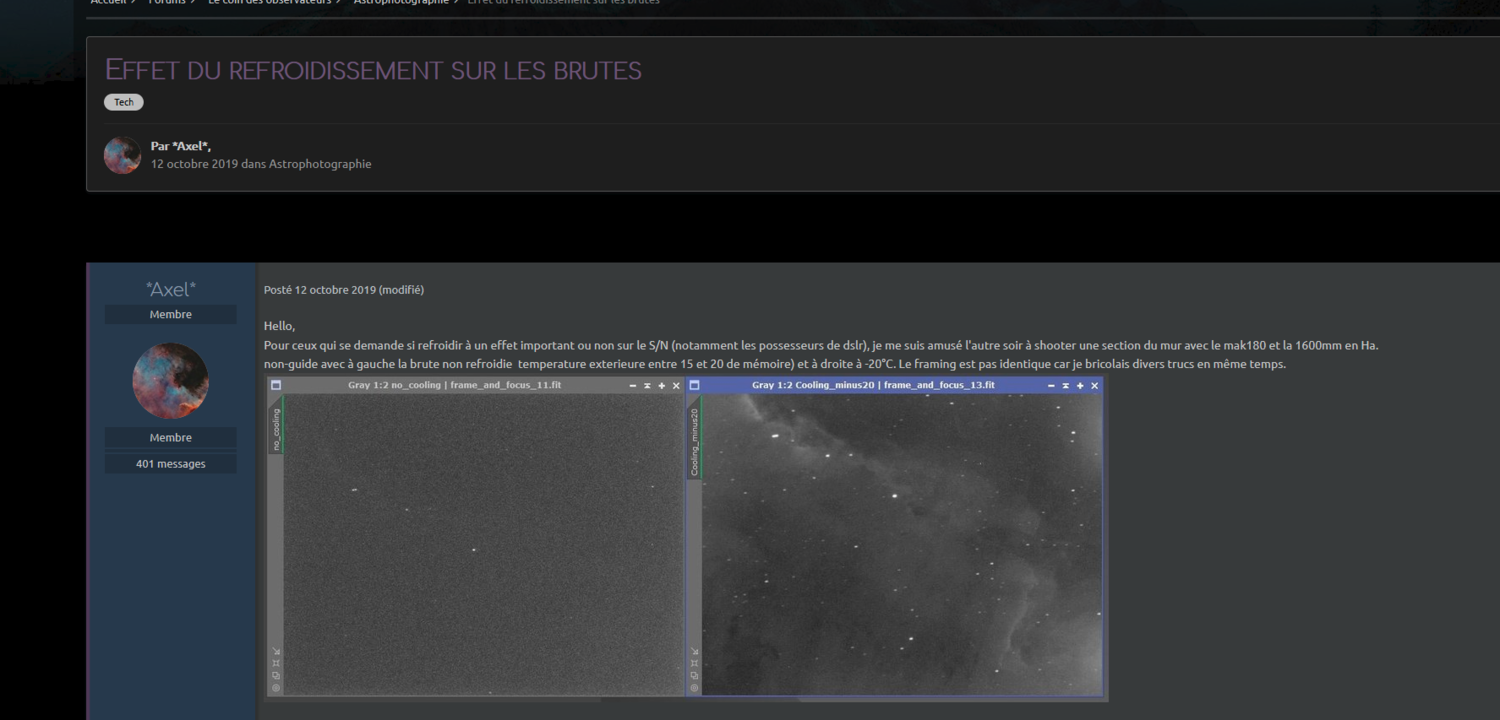Click the 'Hello,' greeting line
1500x720 pixels.
(x=280, y=326)
